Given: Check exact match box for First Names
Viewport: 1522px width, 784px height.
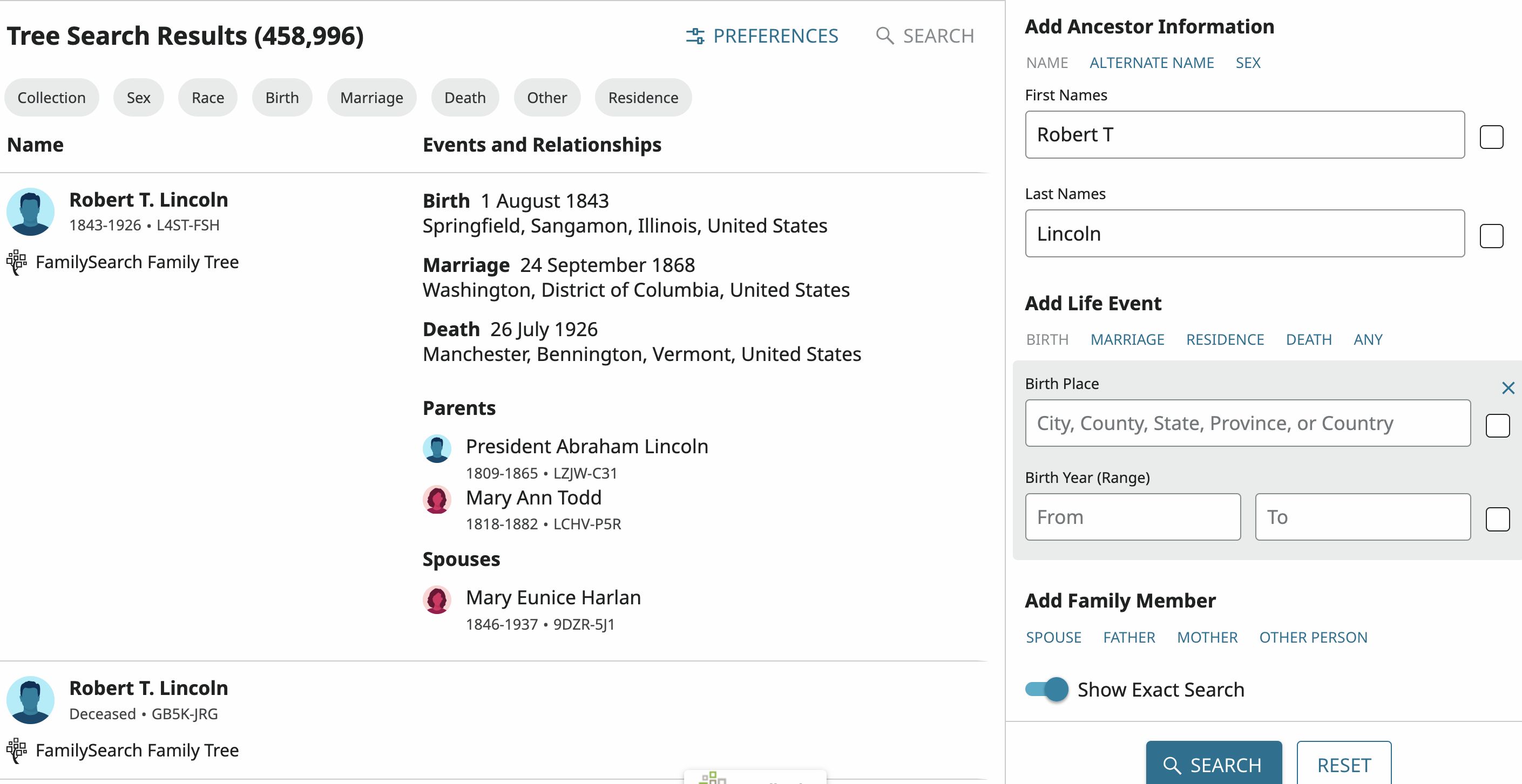Looking at the screenshot, I should pyautogui.click(x=1491, y=137).
